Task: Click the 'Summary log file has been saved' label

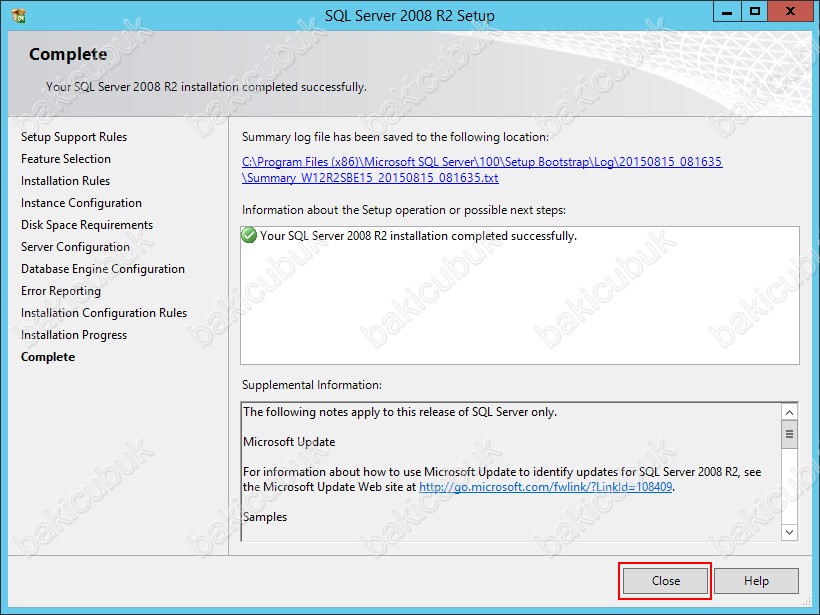Action: [x=395, y=137]
